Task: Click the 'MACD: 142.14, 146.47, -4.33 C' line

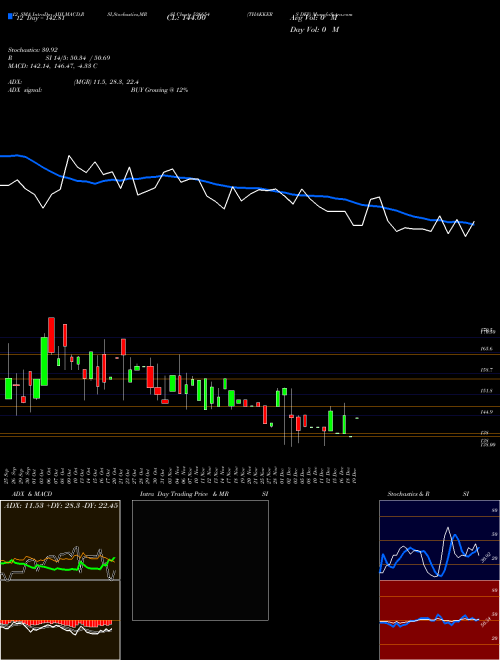Action: (53, 66)
